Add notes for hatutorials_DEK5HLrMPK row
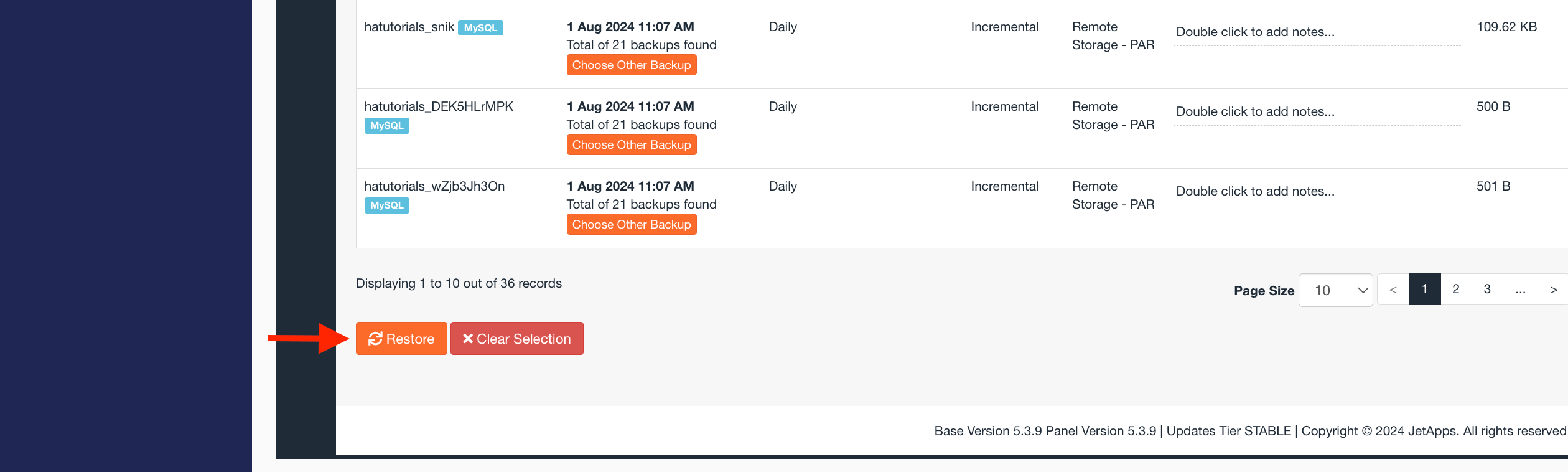Screen dimensions: 1568x472 (1317, 112)
